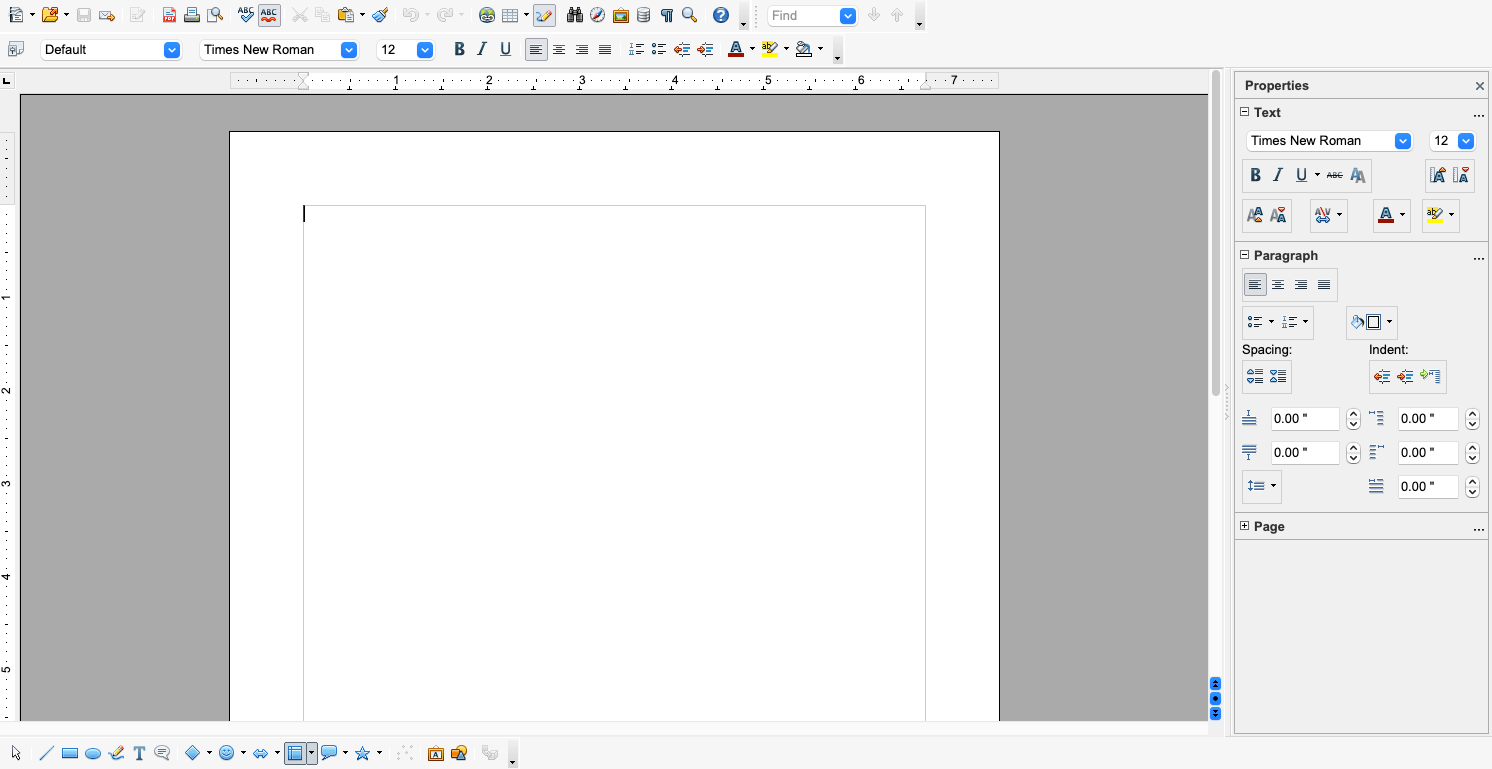
Task: Toggle Strikethrough in sidebar Text panel
Action: (1334, 175)
